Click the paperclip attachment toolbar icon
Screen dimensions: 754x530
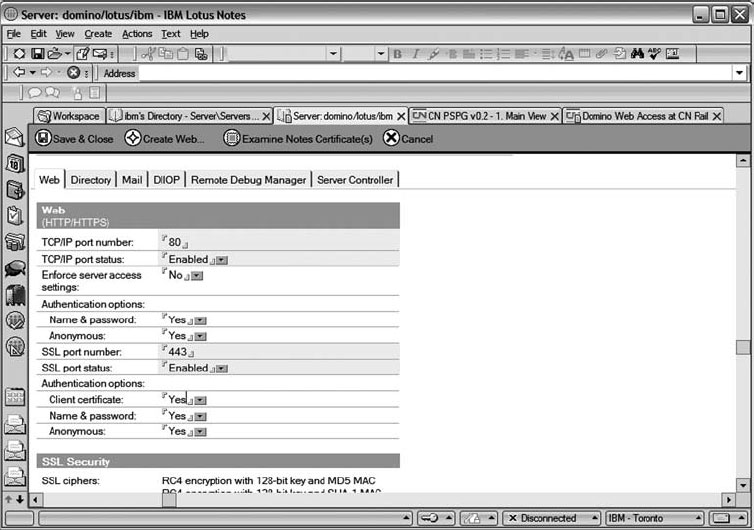pos(601,54)
